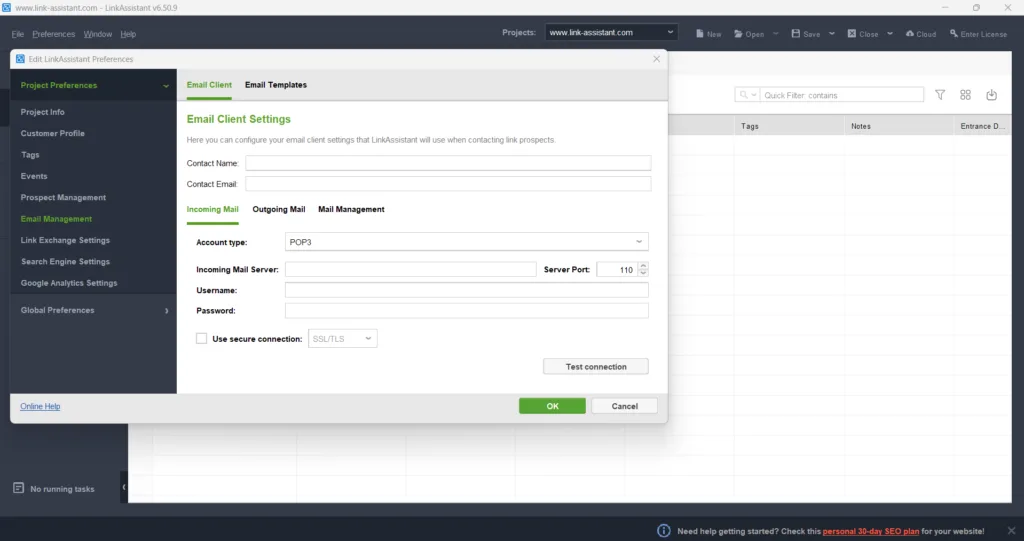
Task: Collapse the left sidebar arrow
Action: [x=123, y=487]
